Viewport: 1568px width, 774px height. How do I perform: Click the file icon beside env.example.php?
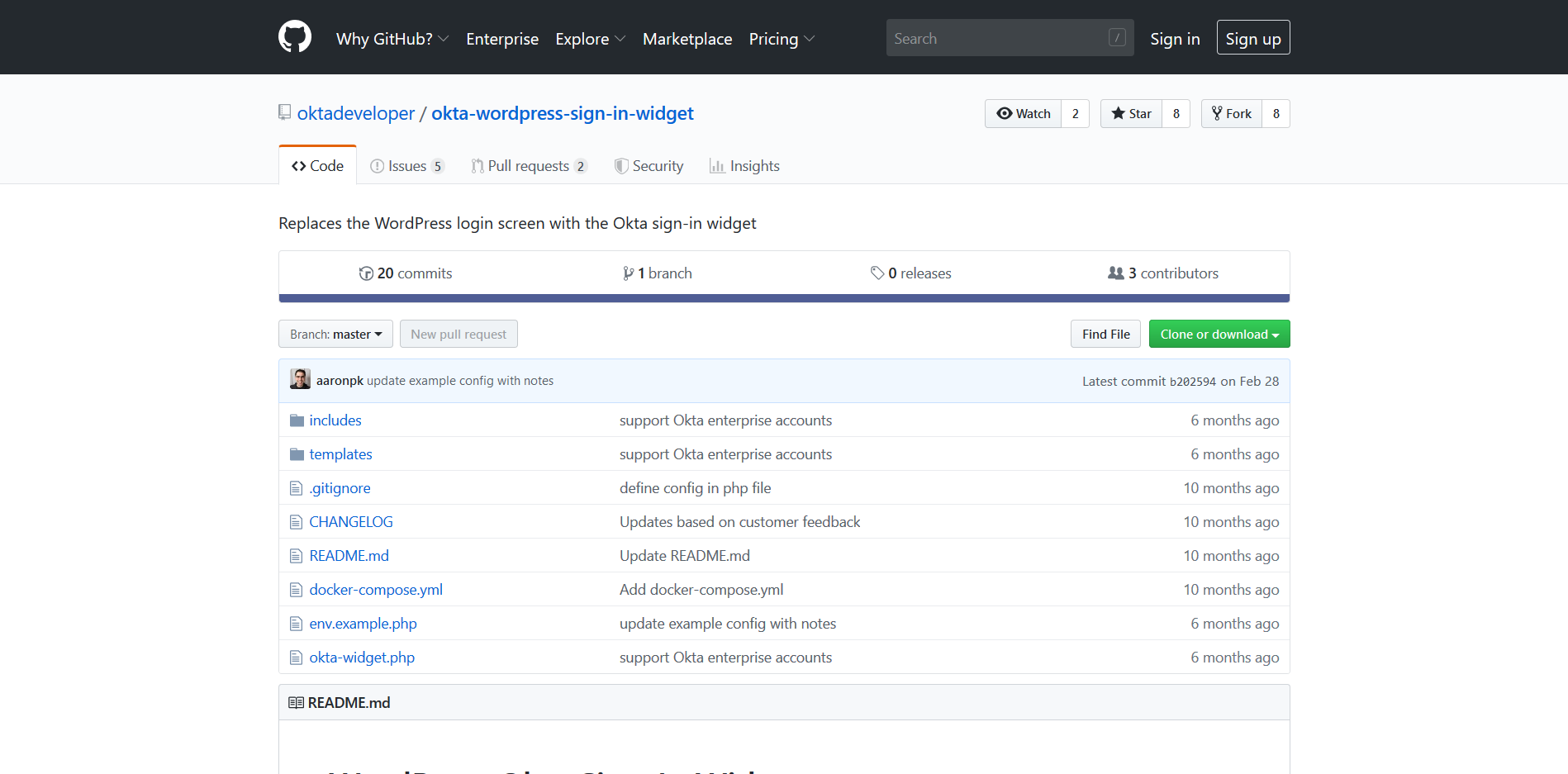(297, 624)
